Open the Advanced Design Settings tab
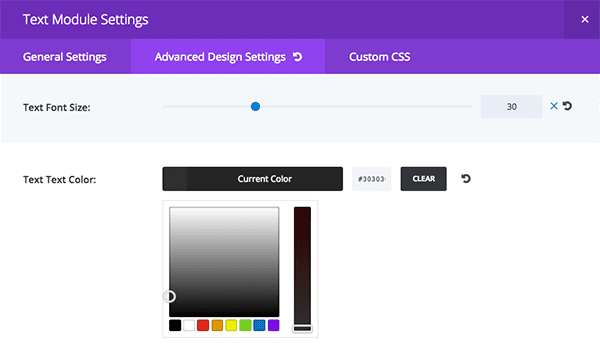 [228, 57]
